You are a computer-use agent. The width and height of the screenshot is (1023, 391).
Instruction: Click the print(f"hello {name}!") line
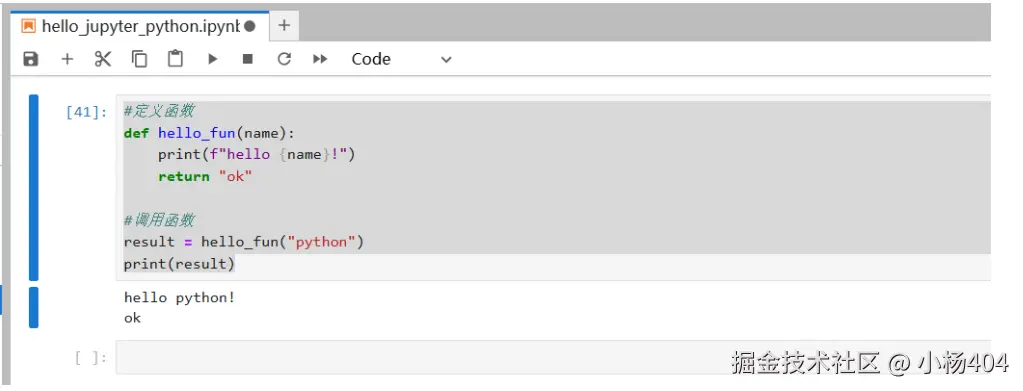click(x=256, y=155)
